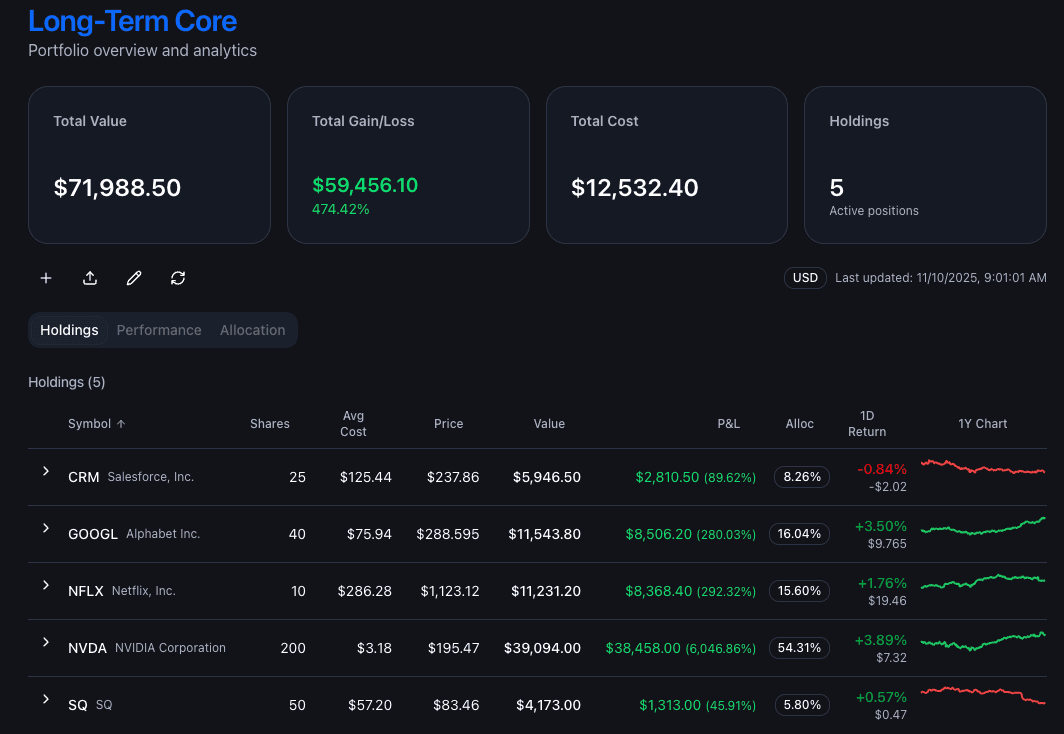
Task: Click the pencil icon to edit portfolio
Action: (x=134, y=278)
